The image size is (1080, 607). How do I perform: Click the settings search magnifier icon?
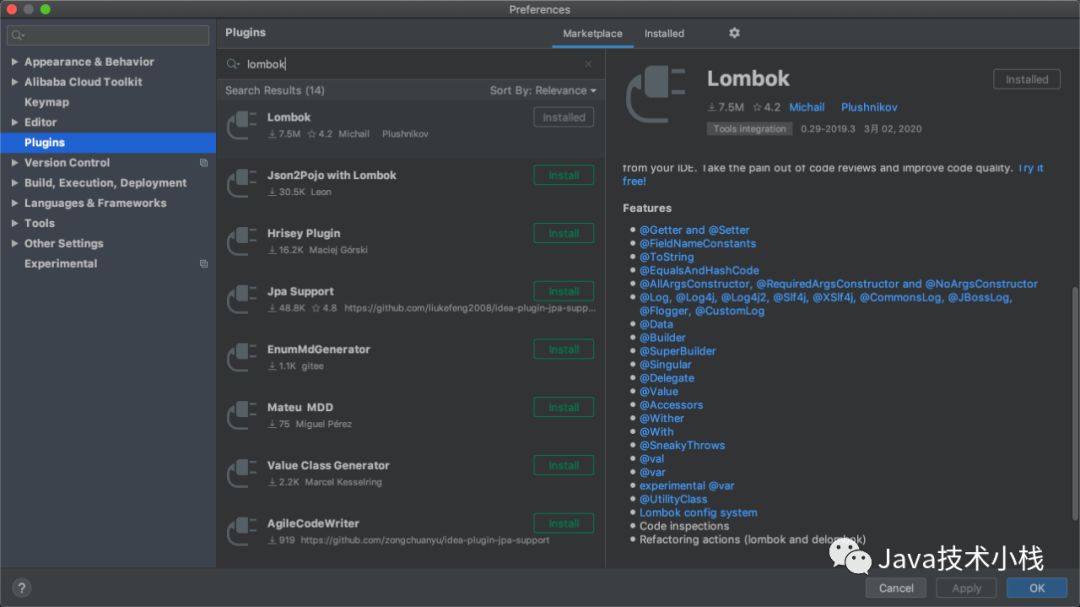click(18, 35)
